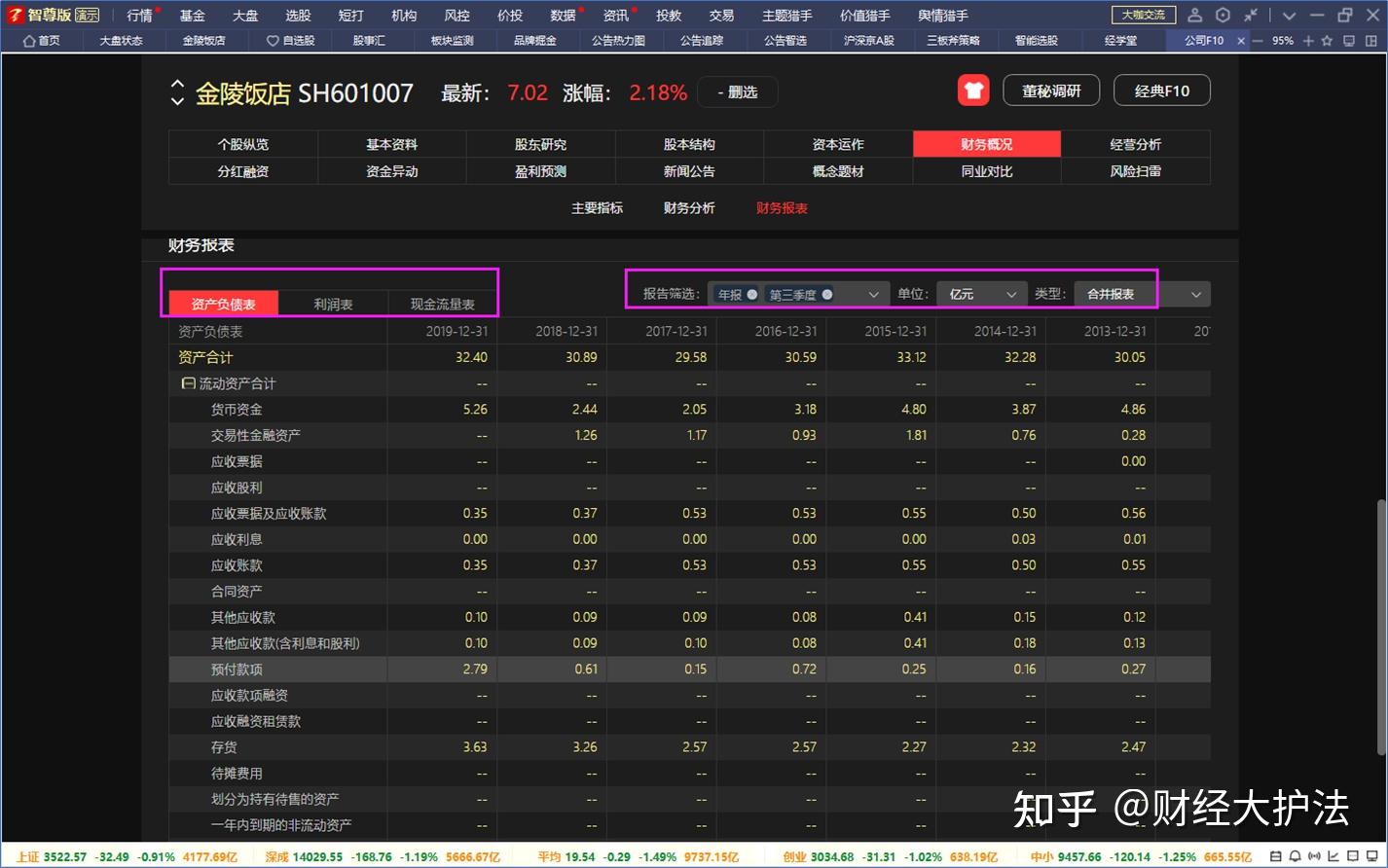This screenshot has height=868, width=1388.
Task: Click the plus to increase 95% zoom
Action: point(1309,41)
